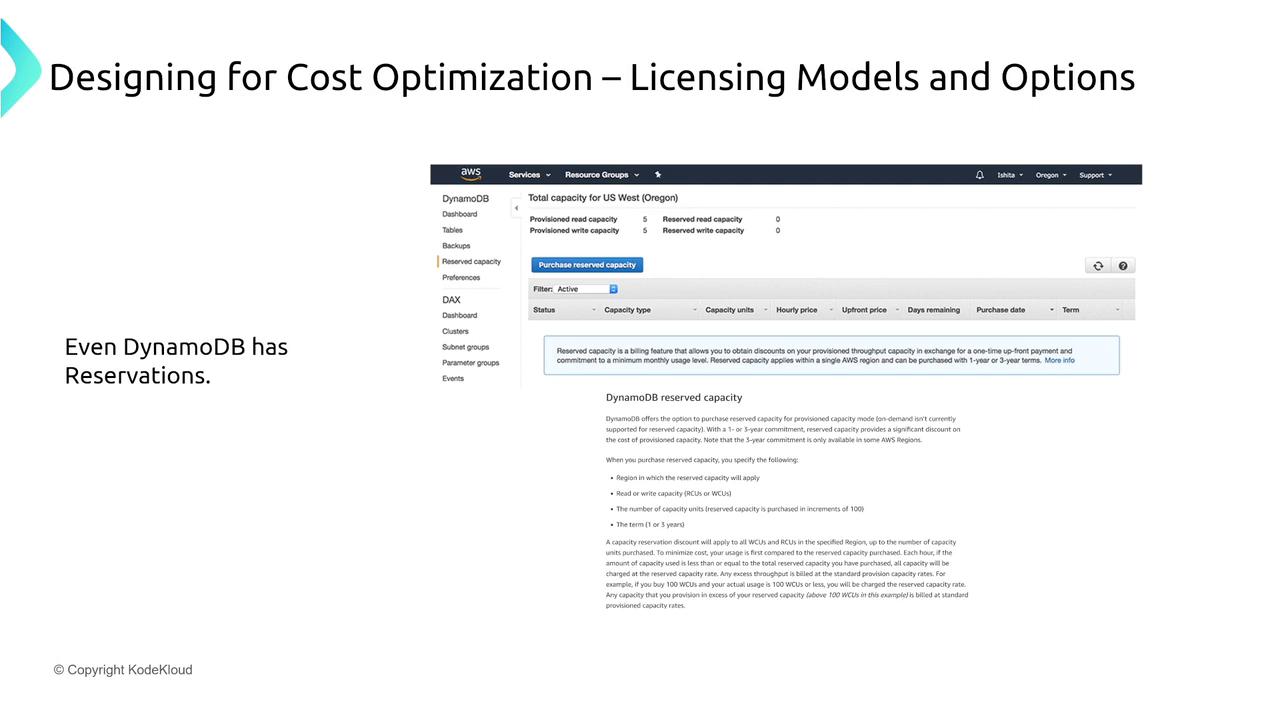Click the DynamoDB sidebar heading
The height and width of the screenshot is (720, 1280).
[x=466, y=198]
